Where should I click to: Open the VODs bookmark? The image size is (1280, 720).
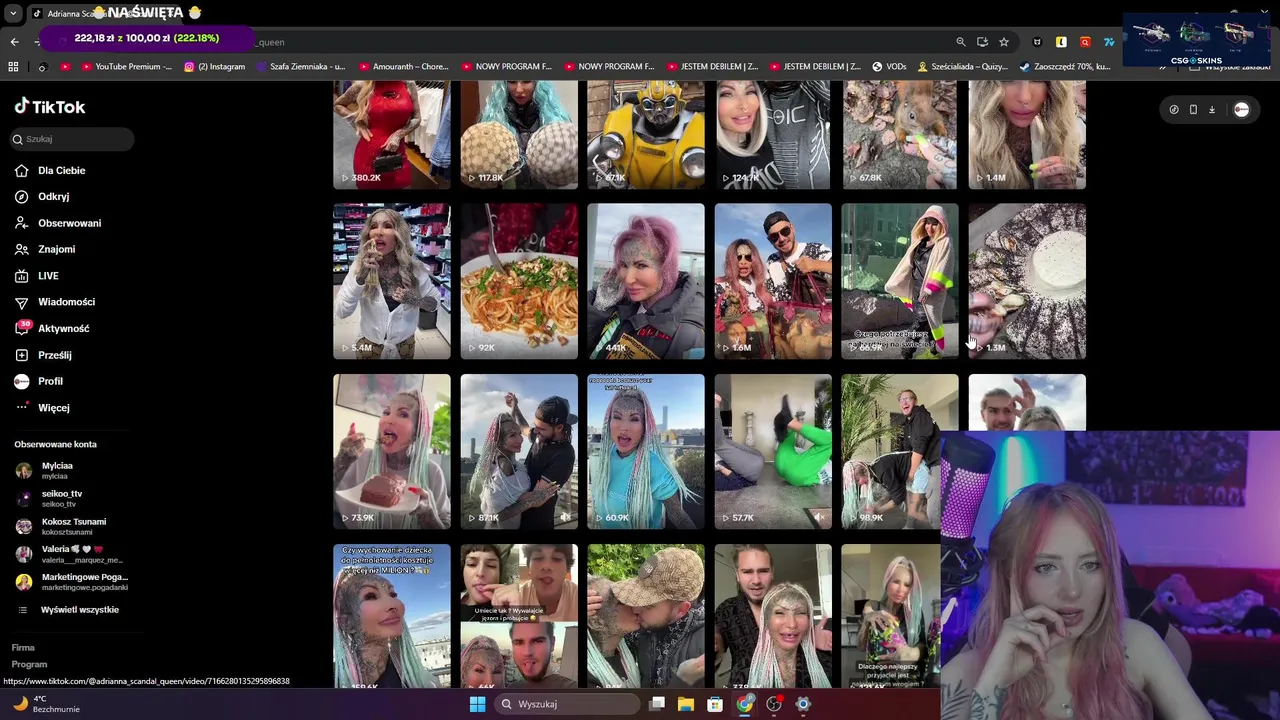coord(889,67)
